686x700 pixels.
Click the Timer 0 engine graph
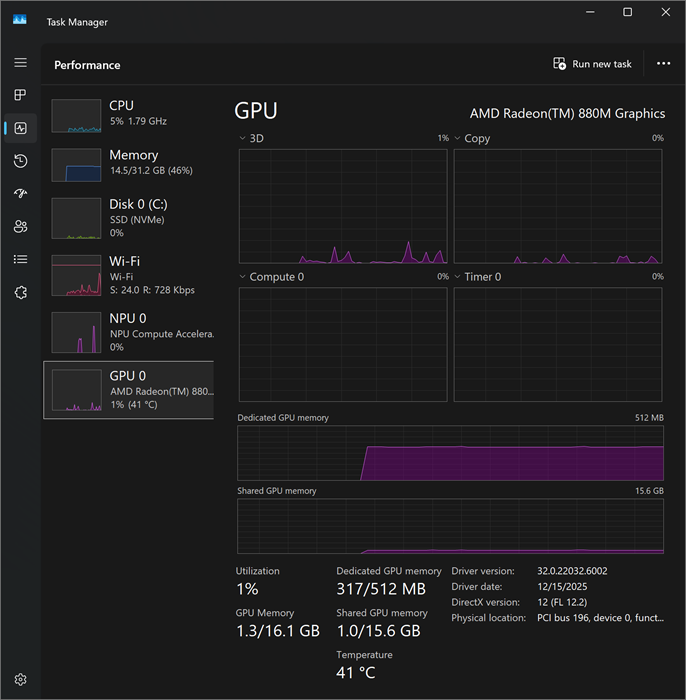(x=558, y=345)
